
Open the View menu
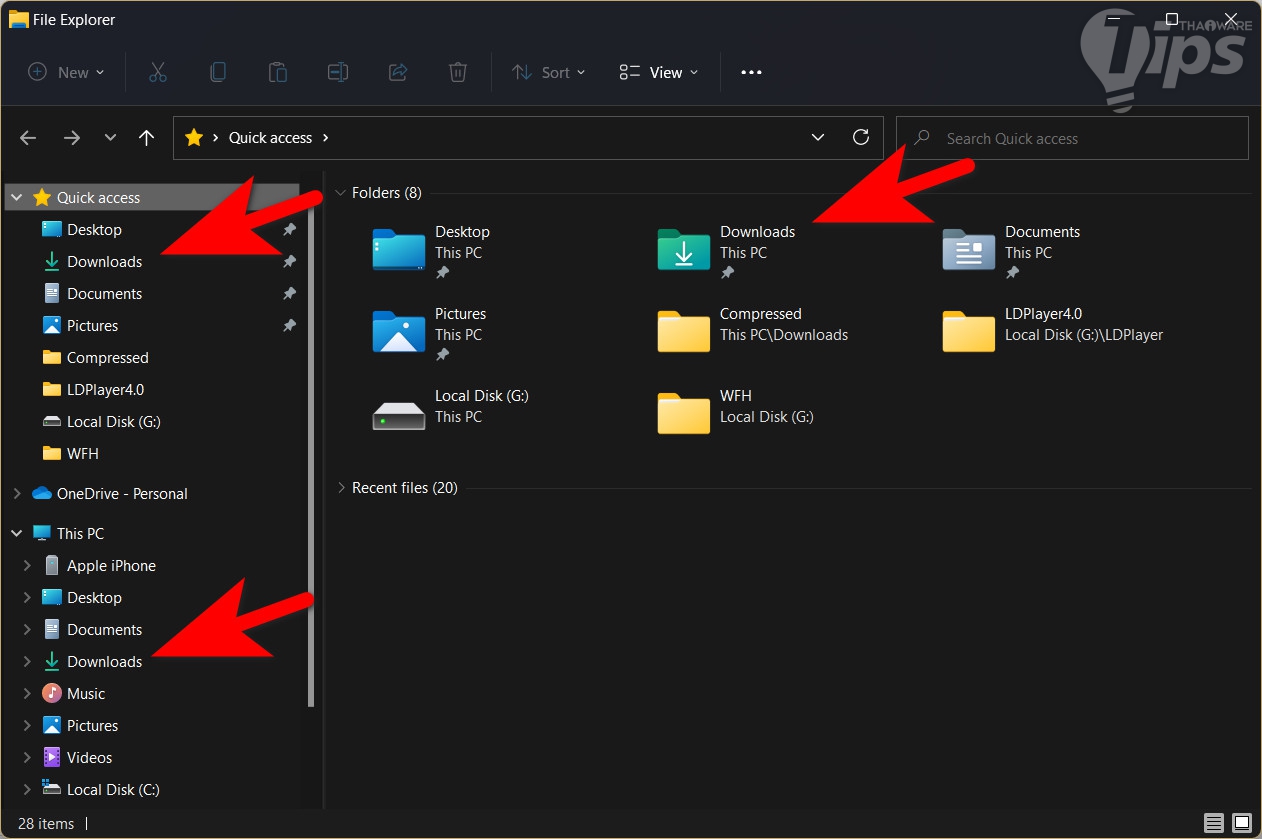click(659, 72)
